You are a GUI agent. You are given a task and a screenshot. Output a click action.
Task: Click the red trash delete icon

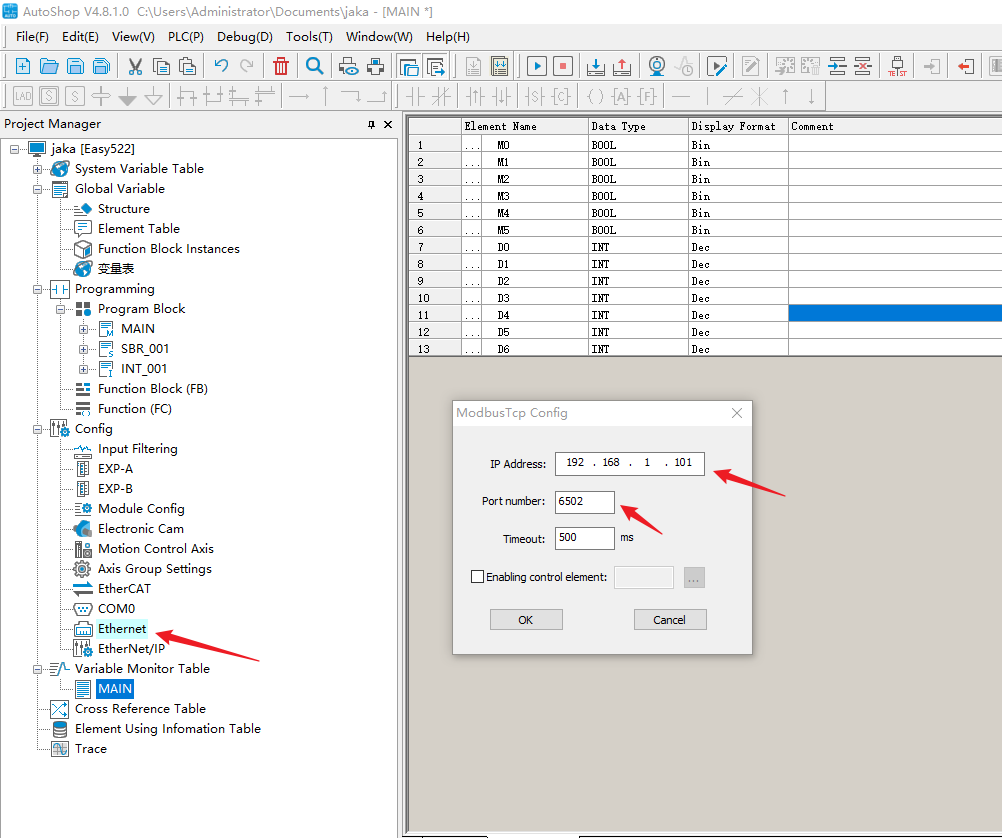pyautogui.click(x=281, y=67)
